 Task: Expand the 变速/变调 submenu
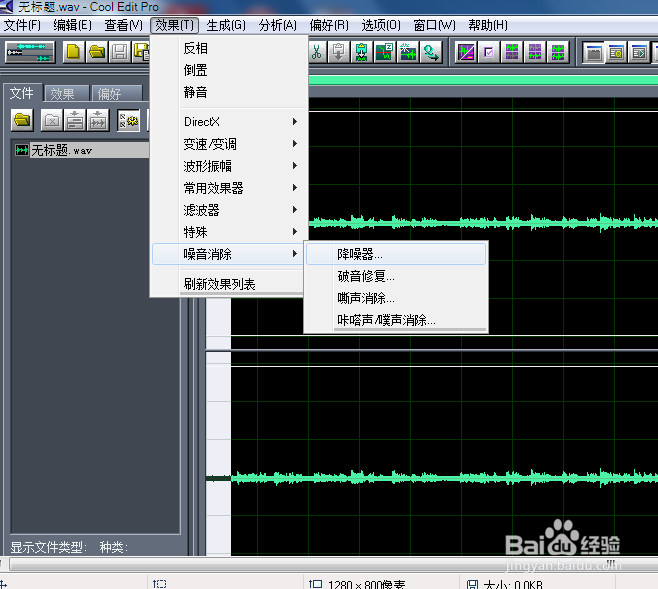(x=229, y=144)
